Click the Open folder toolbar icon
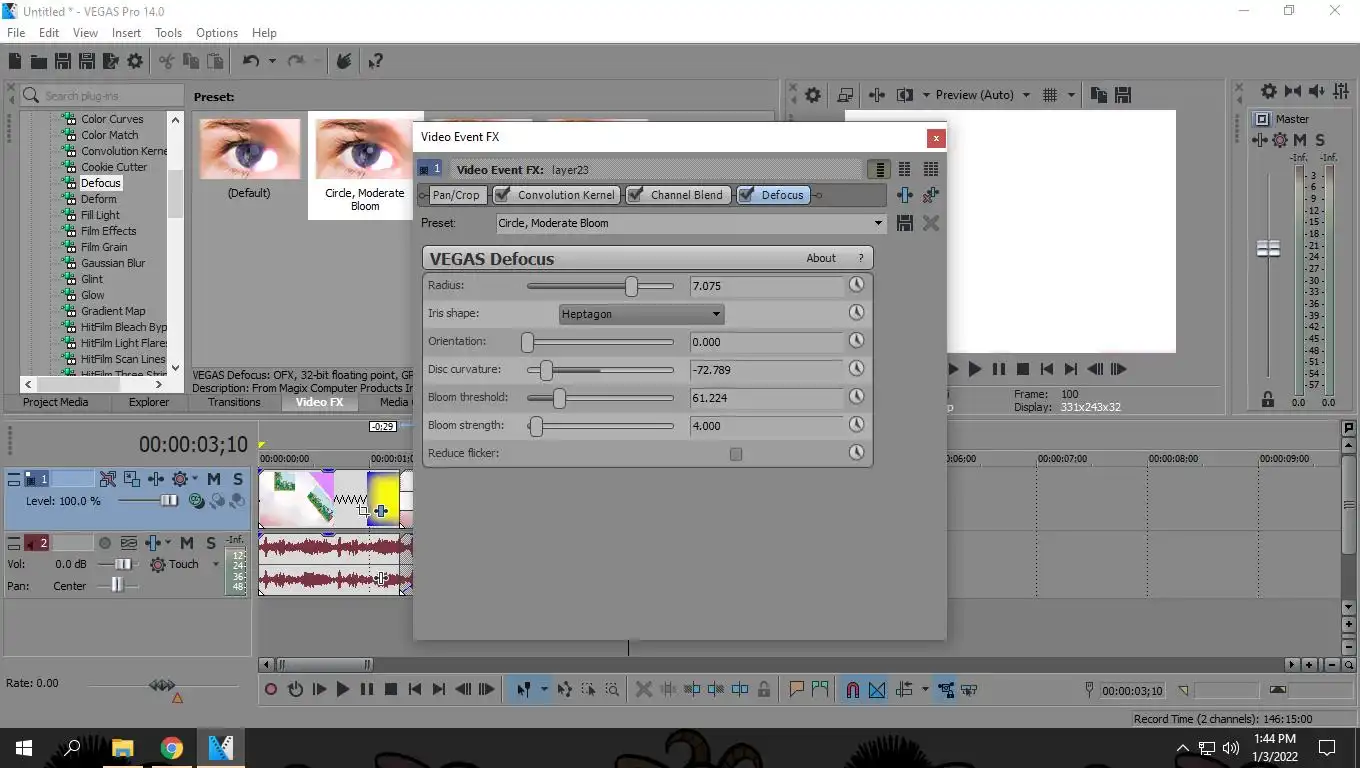 [x=39, y=61]
